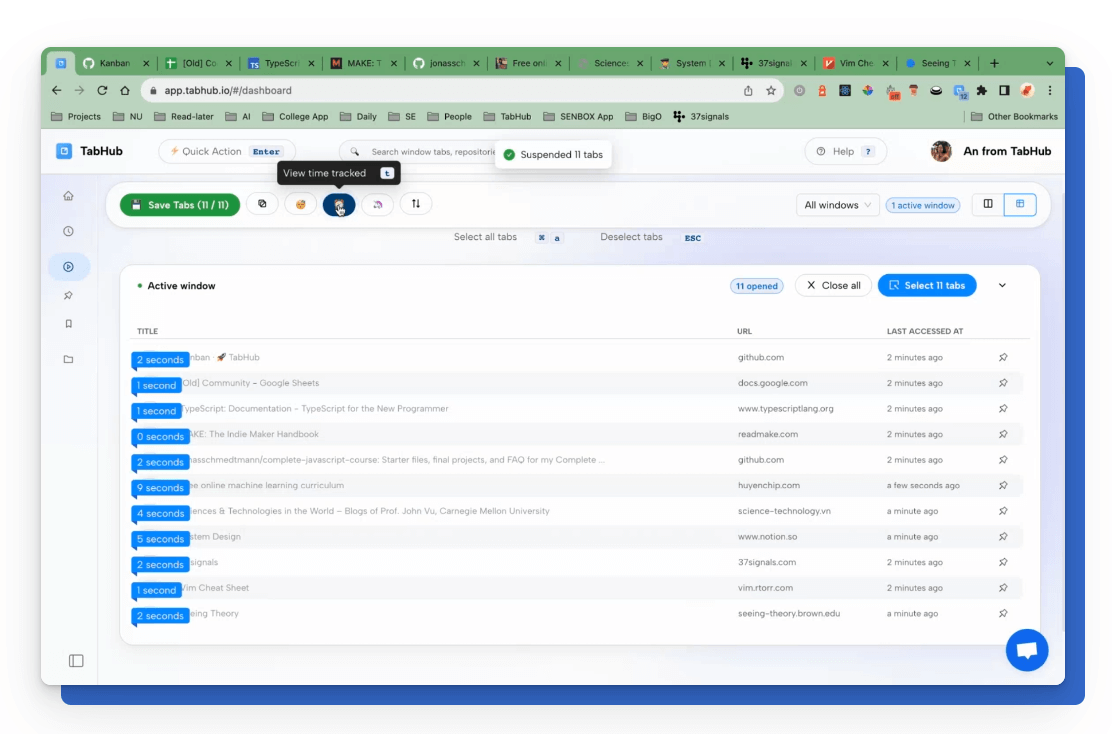
Task: Click the Quick Action button
Action: coord(226,151)
